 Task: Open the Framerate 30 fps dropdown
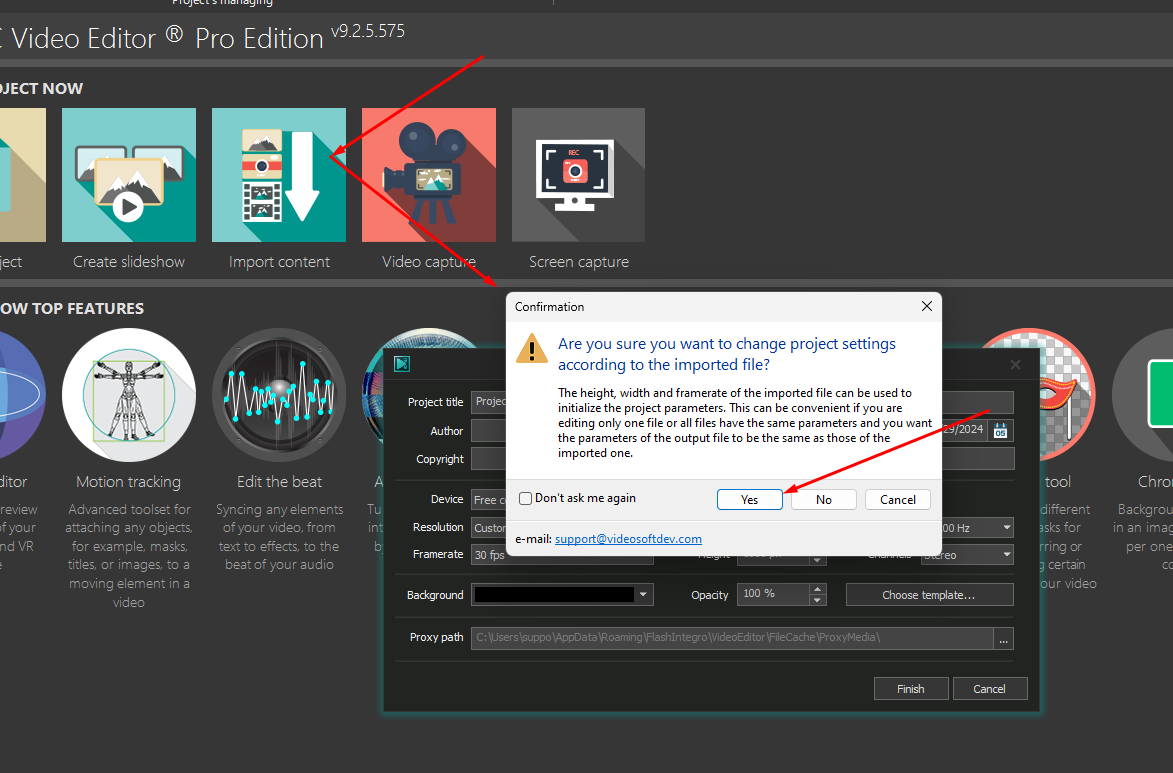(x=562, y=554)
